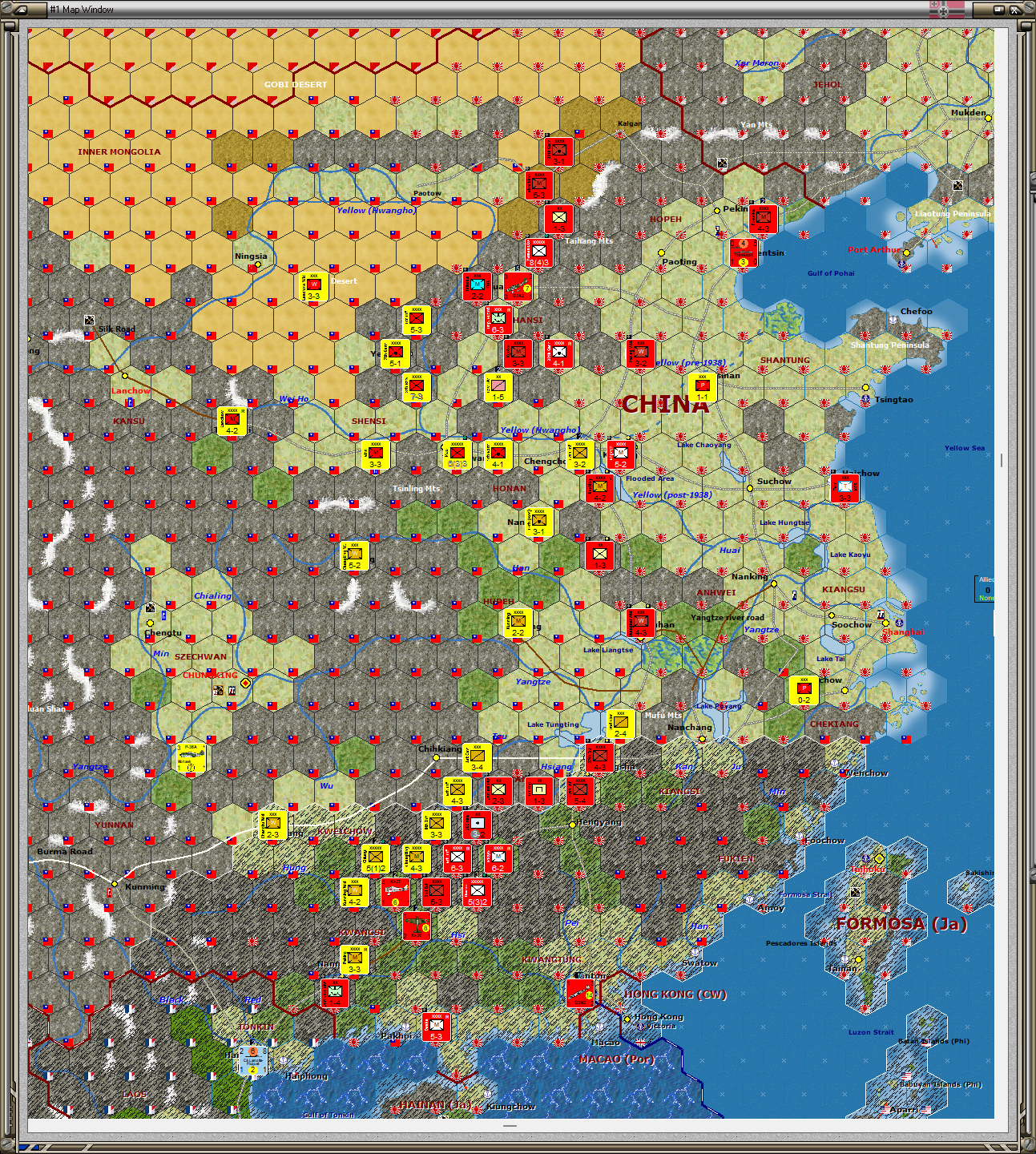Click the Port Arthur label

[874, 249]
